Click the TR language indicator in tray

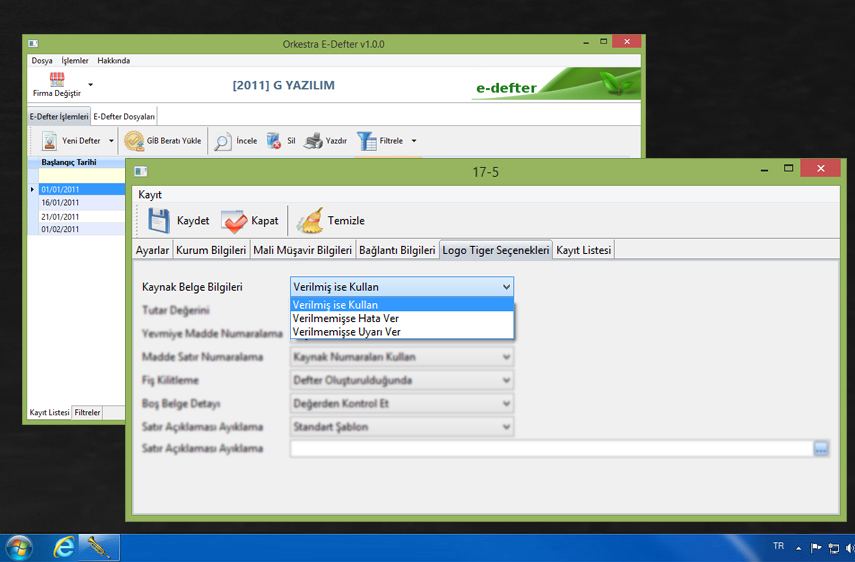(778, 546)
